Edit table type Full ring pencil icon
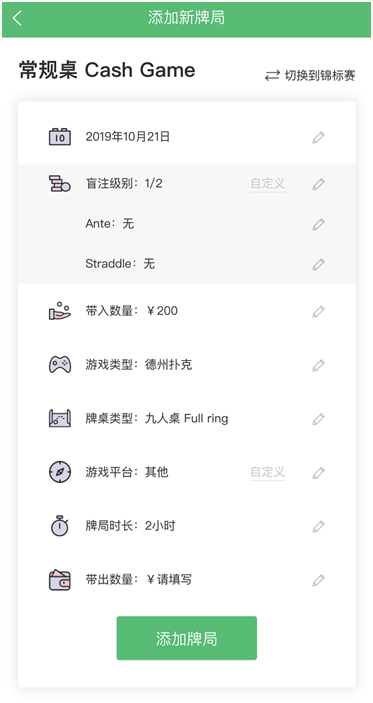 tap(318, 419)
